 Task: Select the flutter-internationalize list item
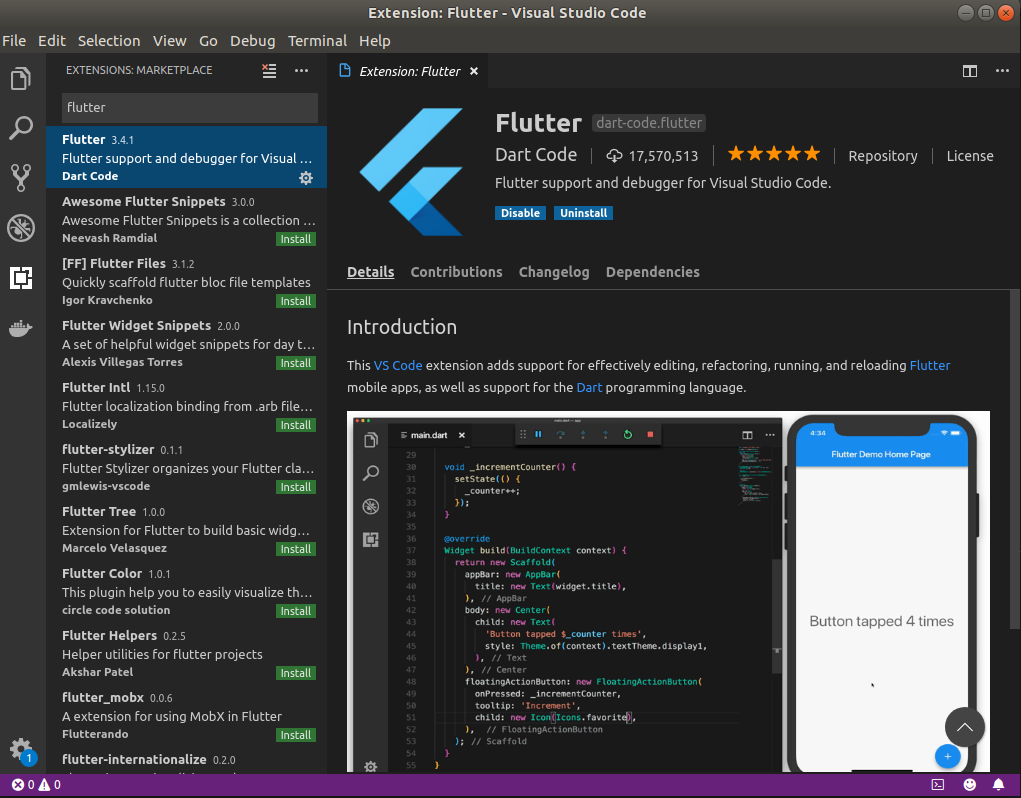pyautogui.click(x=186, y=761)
